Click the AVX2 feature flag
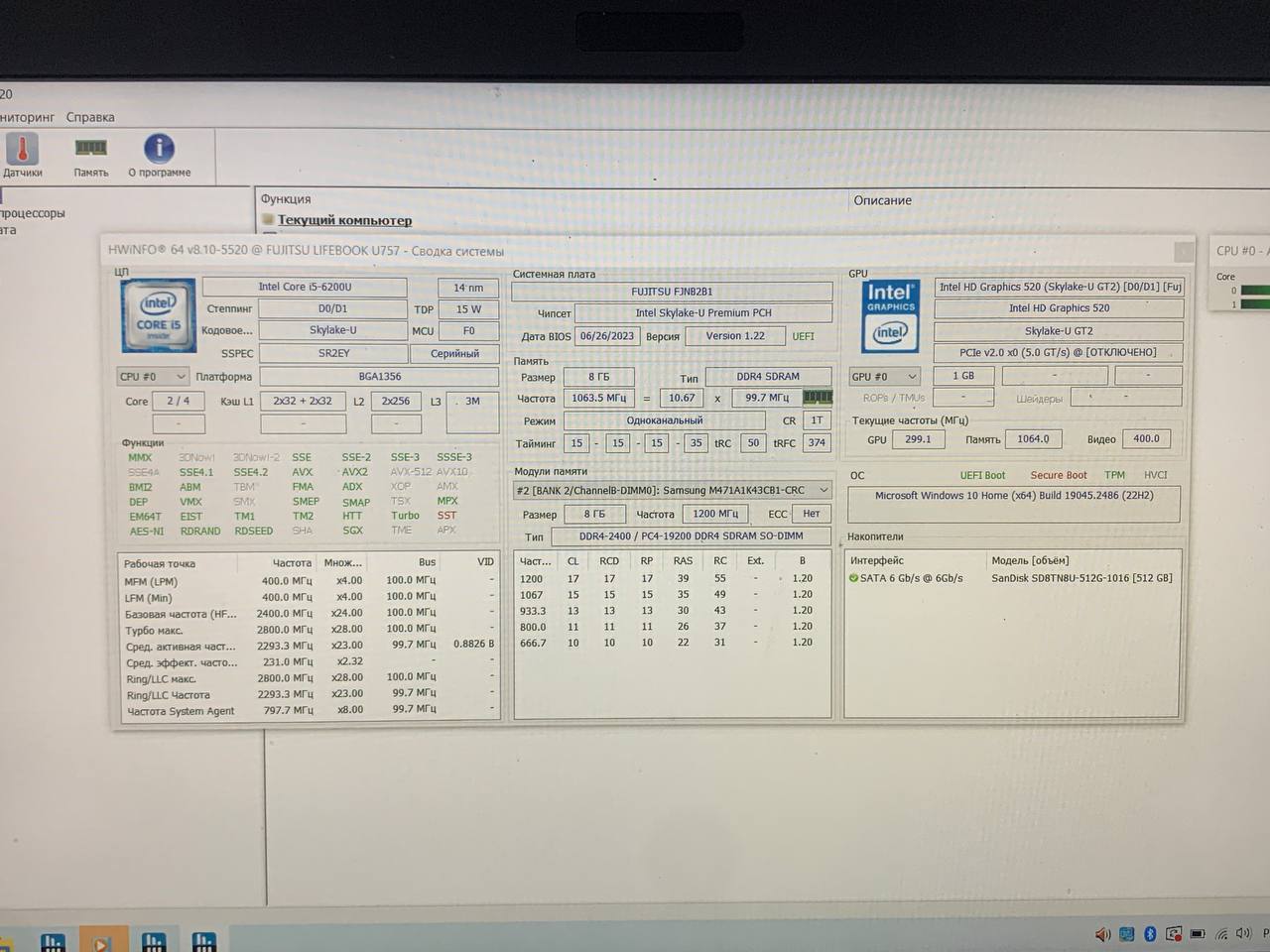This screenshot has width=1270, height=952. click(x=354, y=472)
